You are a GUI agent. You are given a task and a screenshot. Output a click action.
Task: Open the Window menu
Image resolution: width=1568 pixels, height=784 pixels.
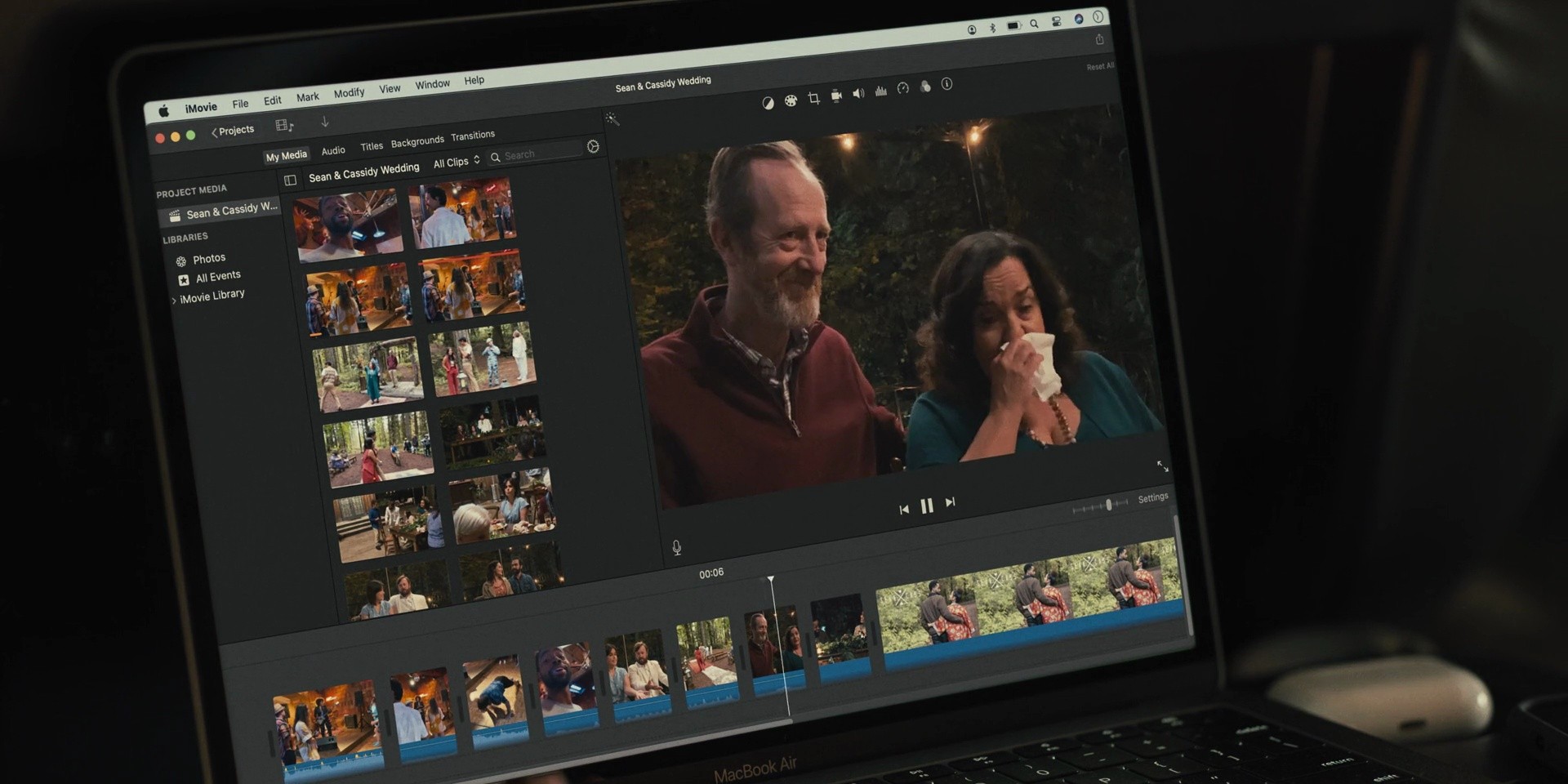432,84
